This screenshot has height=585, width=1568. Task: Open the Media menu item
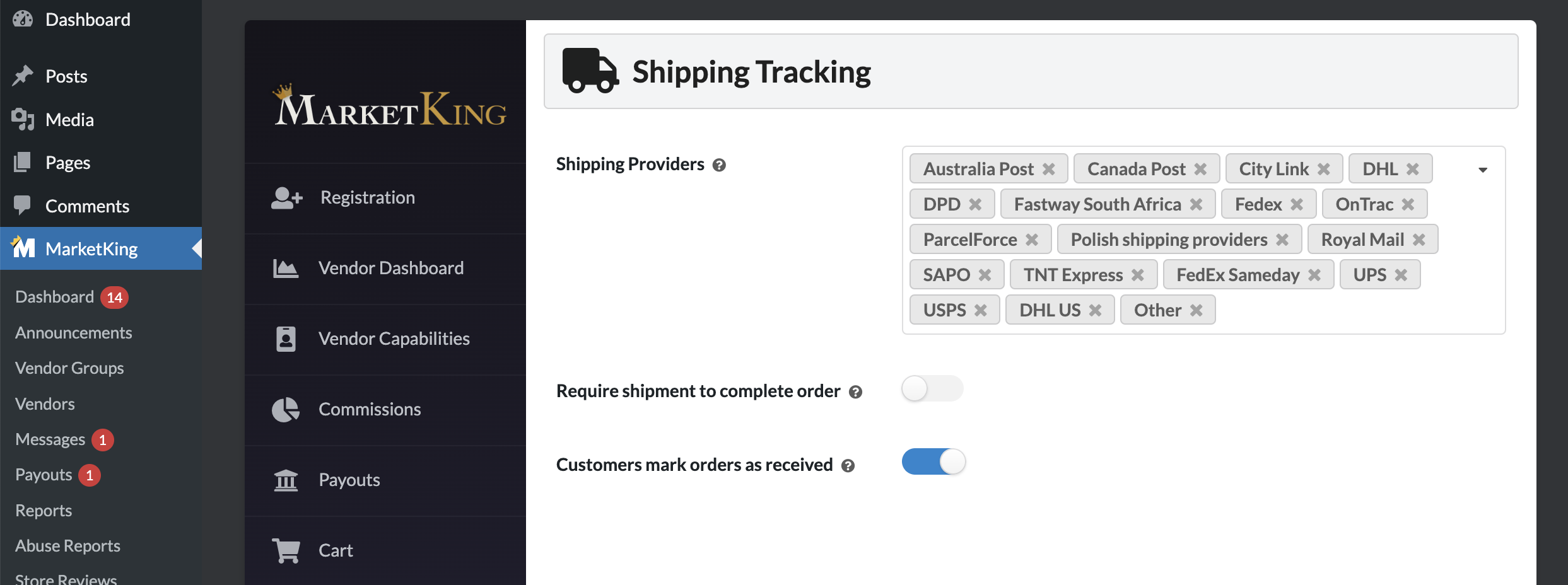(x=69, y=120)
